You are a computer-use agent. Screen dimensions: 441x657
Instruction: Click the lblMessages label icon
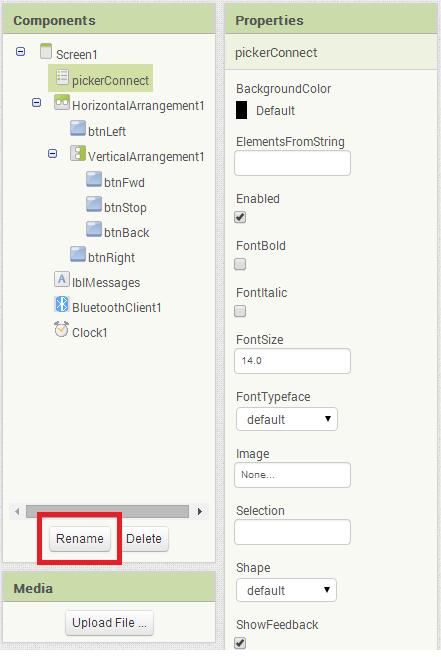coord(62,279)
